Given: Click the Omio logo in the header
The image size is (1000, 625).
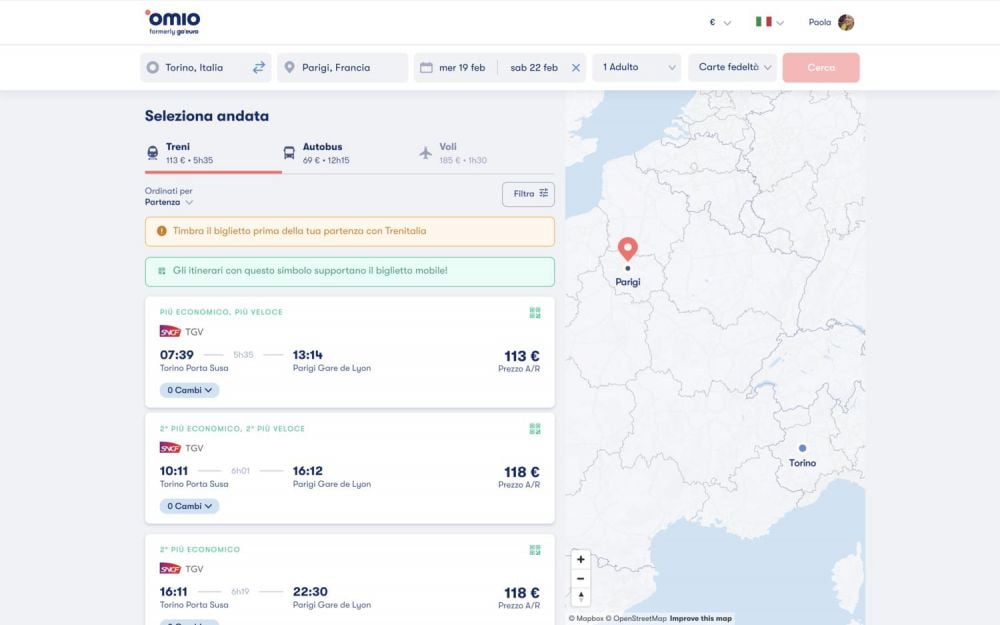Looking at the screenshot, I should click(x=171, y=21).
